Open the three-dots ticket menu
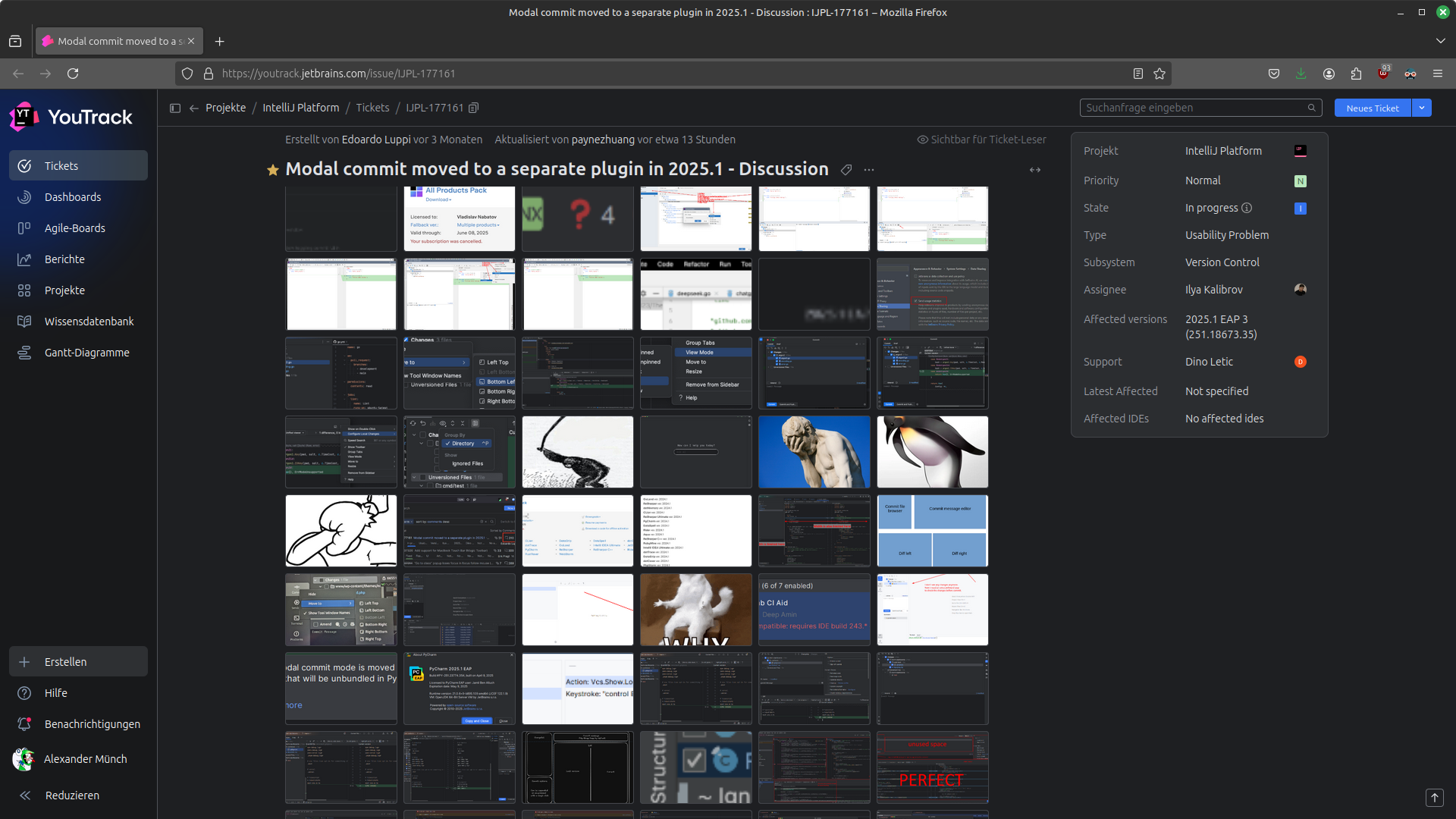1456x819 pixels. click(869, 170)
